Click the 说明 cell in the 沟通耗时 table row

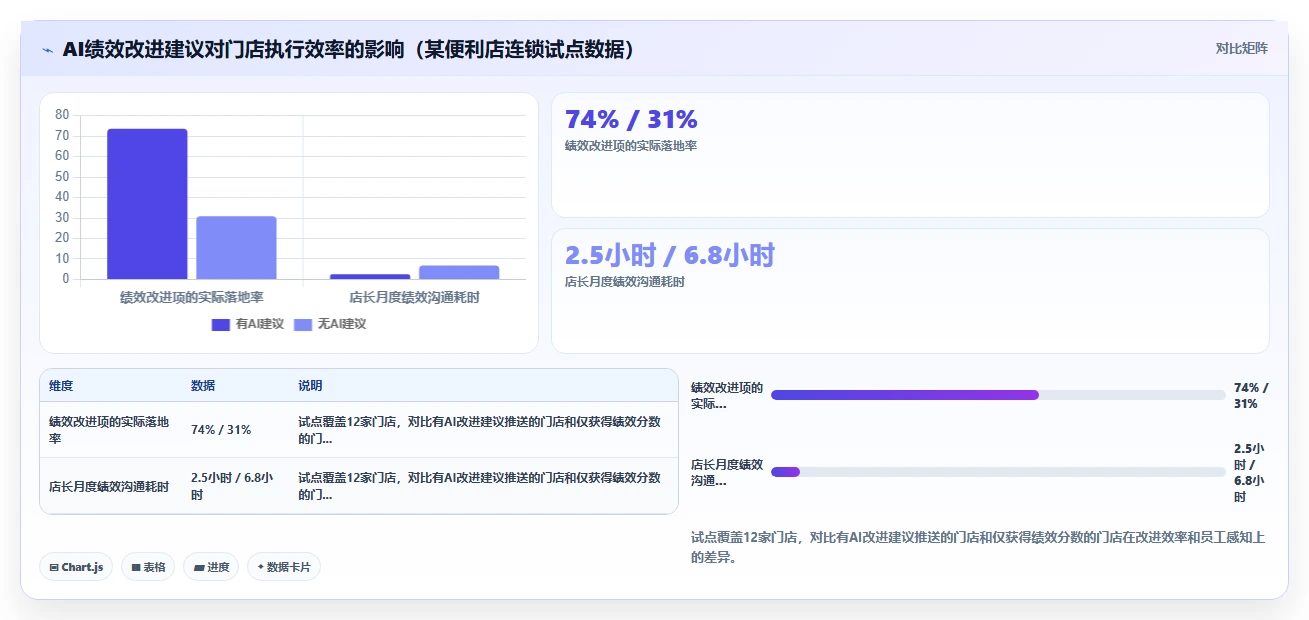[x=481, y=487]
